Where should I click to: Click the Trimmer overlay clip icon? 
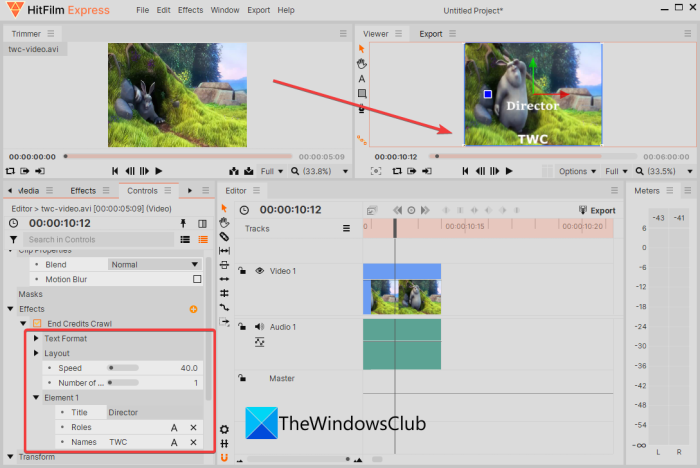point(249,171)
